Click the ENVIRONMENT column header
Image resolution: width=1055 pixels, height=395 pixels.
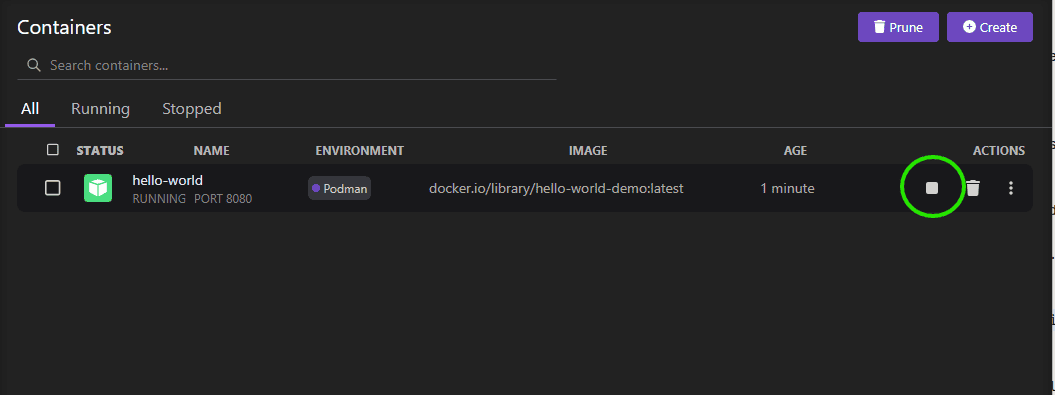359,151
